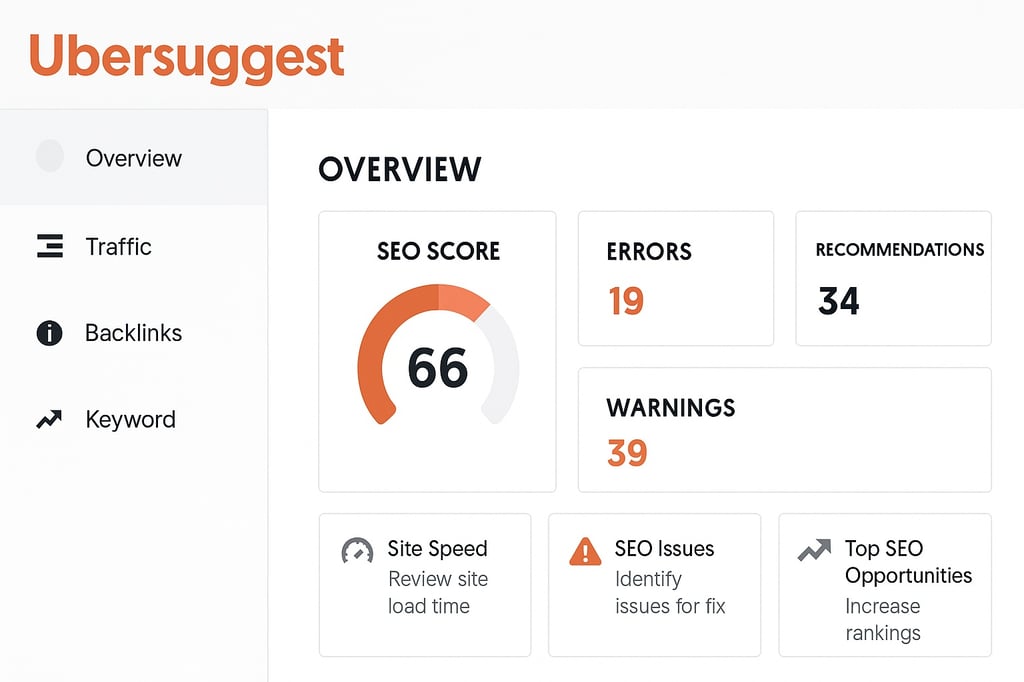Click the SEO score number 66
The width and height of the screenshot is (1024, 682).
[438, 368]
